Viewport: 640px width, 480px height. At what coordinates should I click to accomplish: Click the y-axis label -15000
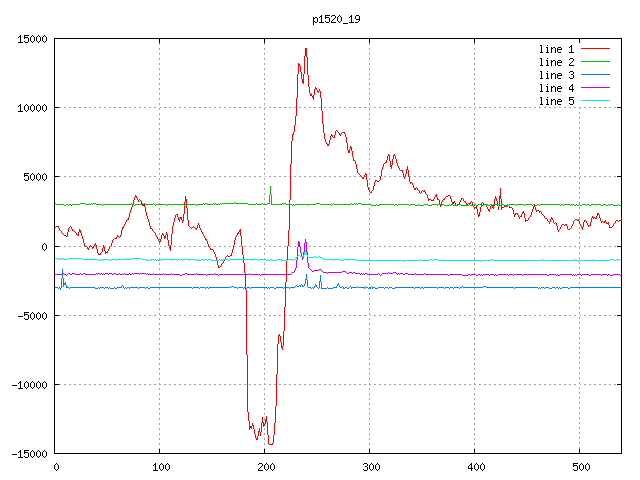29,454
